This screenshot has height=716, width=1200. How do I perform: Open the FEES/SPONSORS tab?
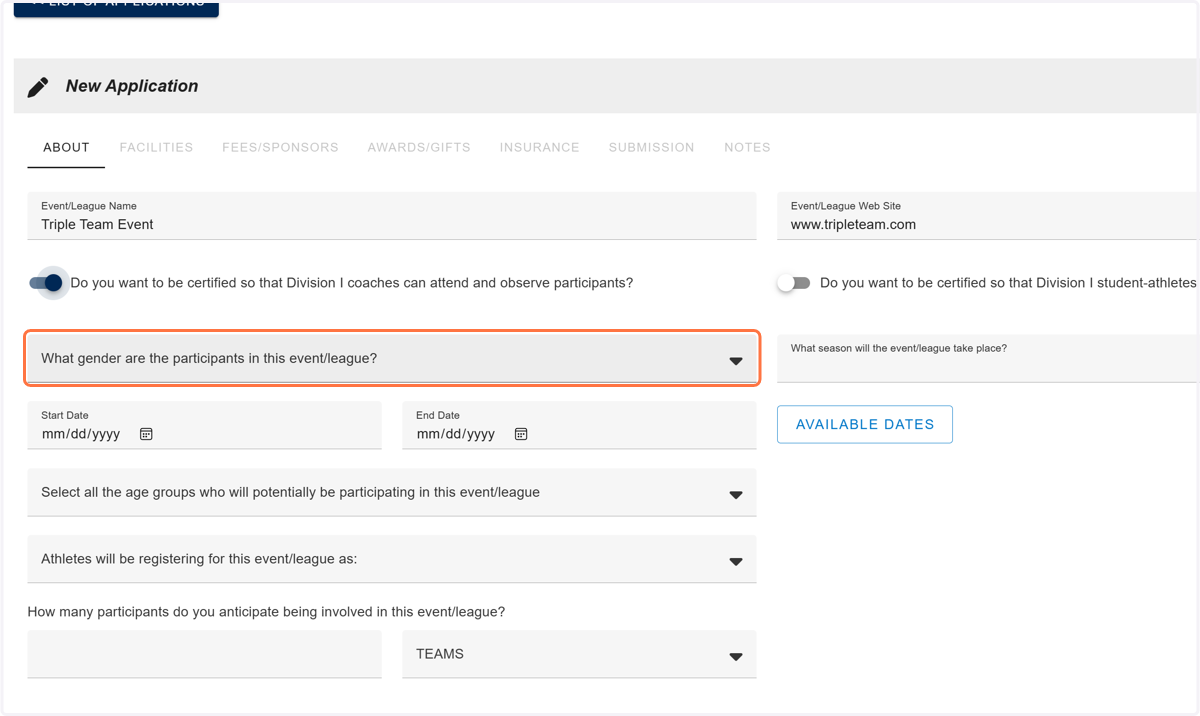tap(280, 147)
